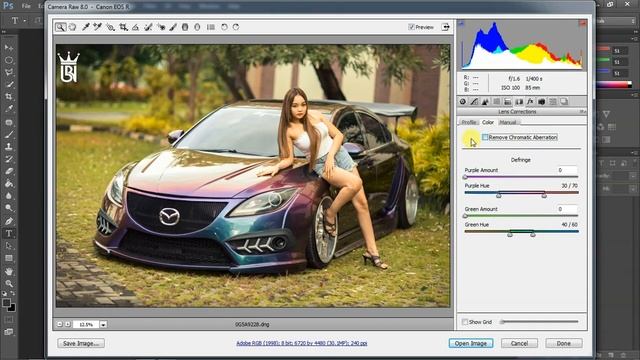Screen dimensions: 640x360
Task: Click the Save Image button
Action: coord(81,343)
